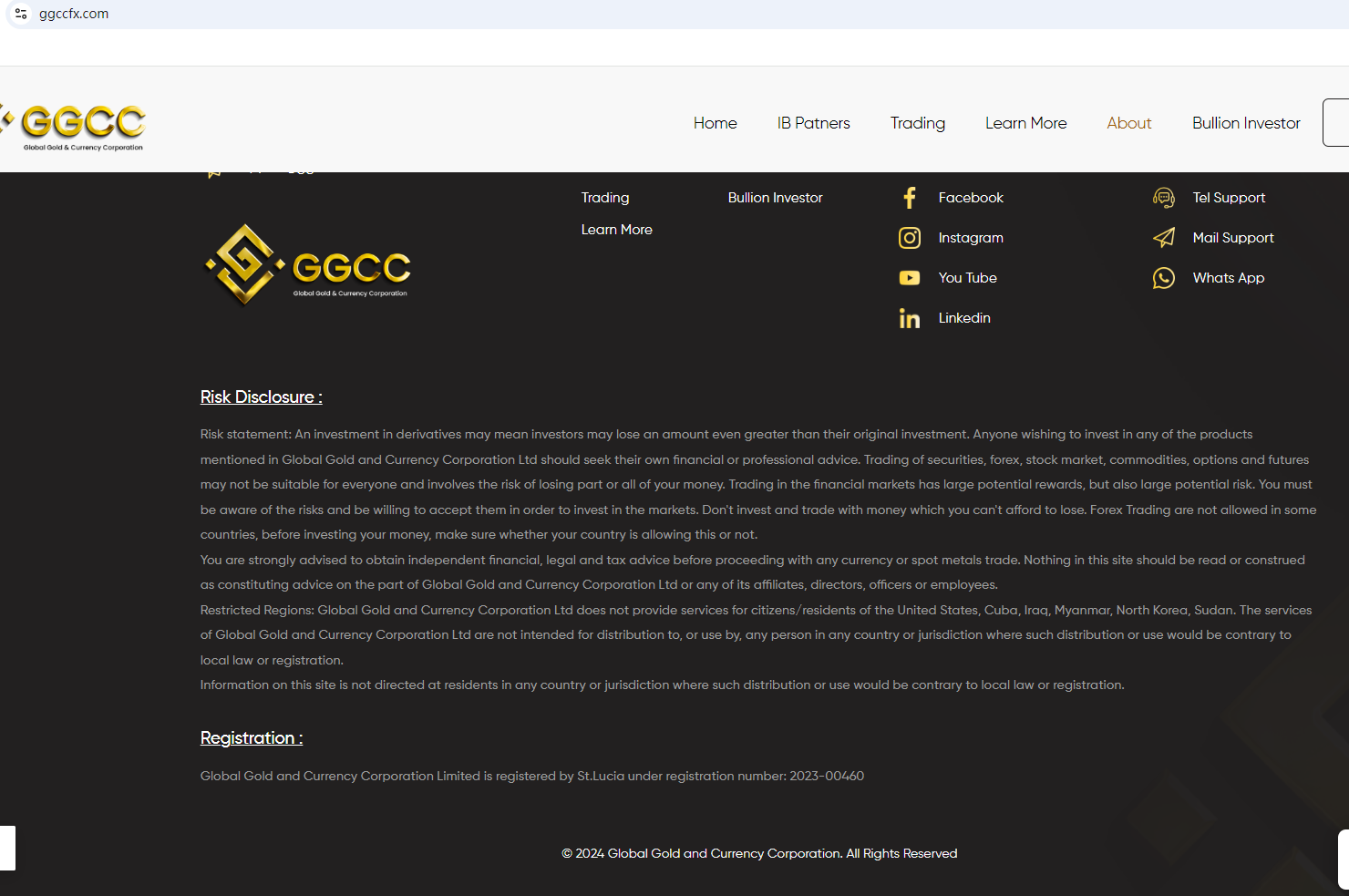The height and width of the screenshot is (896, 1349).
Task: Click the Learn More footer link
Action: [x=616, y=229]
